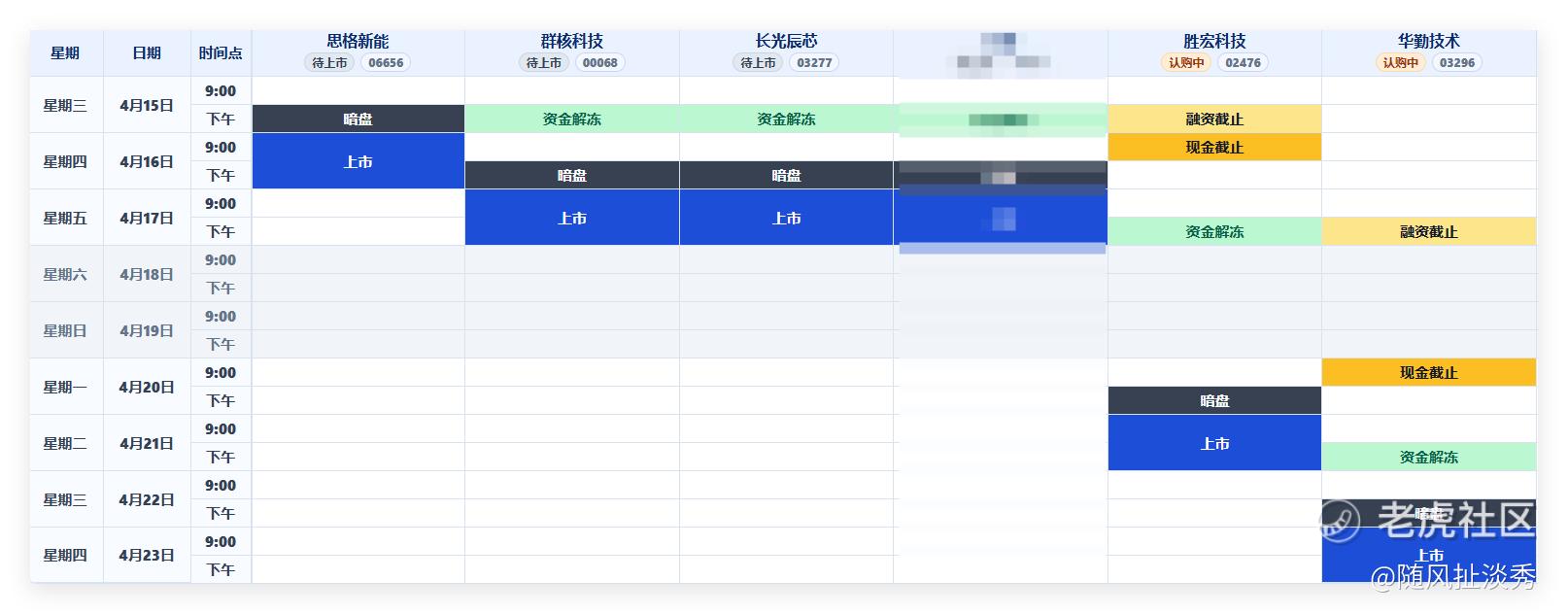
Task: Click 星期三 in the 4月15日 row
Action: (66, 105)
